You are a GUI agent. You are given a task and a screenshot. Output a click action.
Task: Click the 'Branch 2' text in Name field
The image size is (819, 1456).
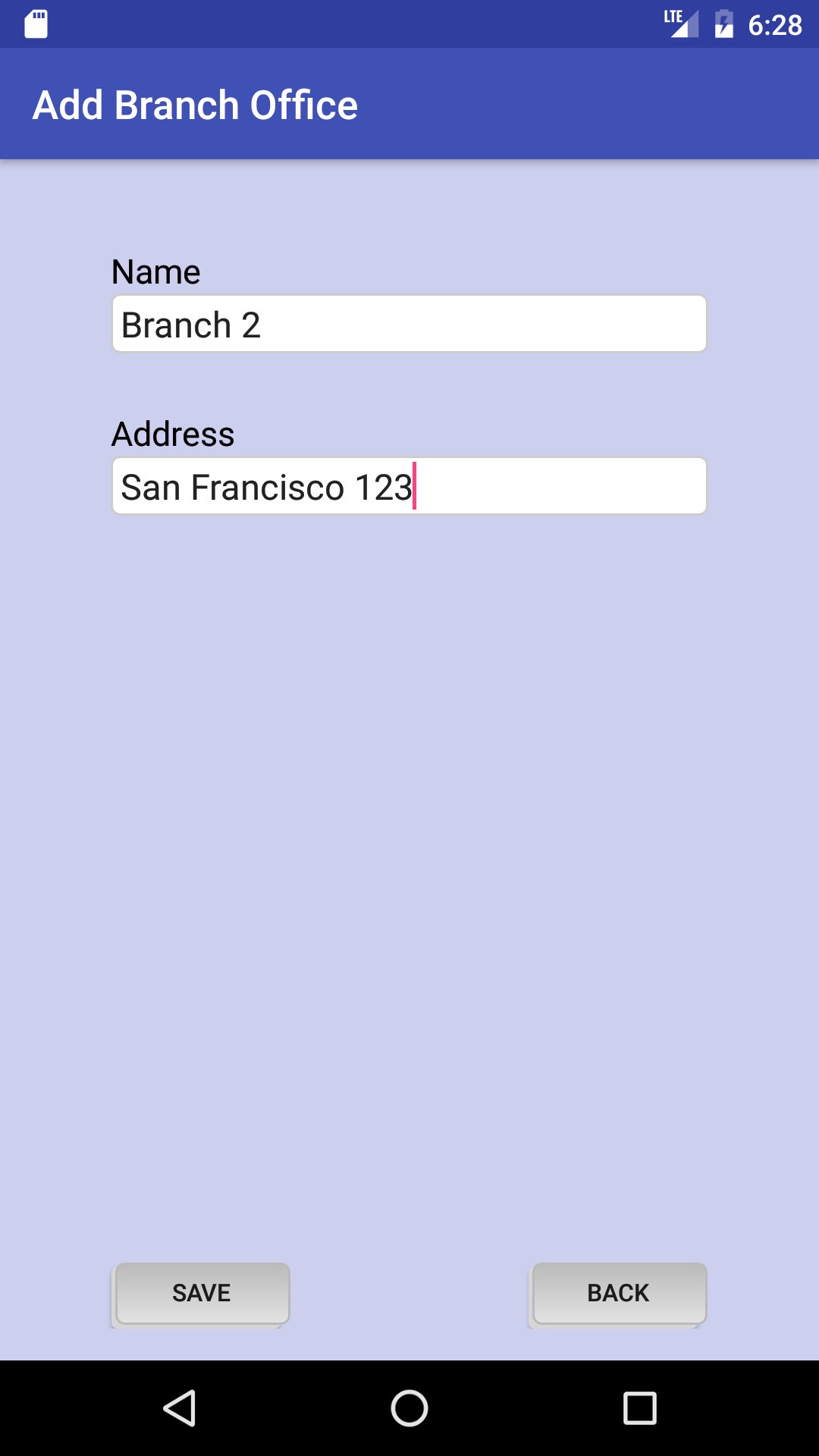(191, 325)
